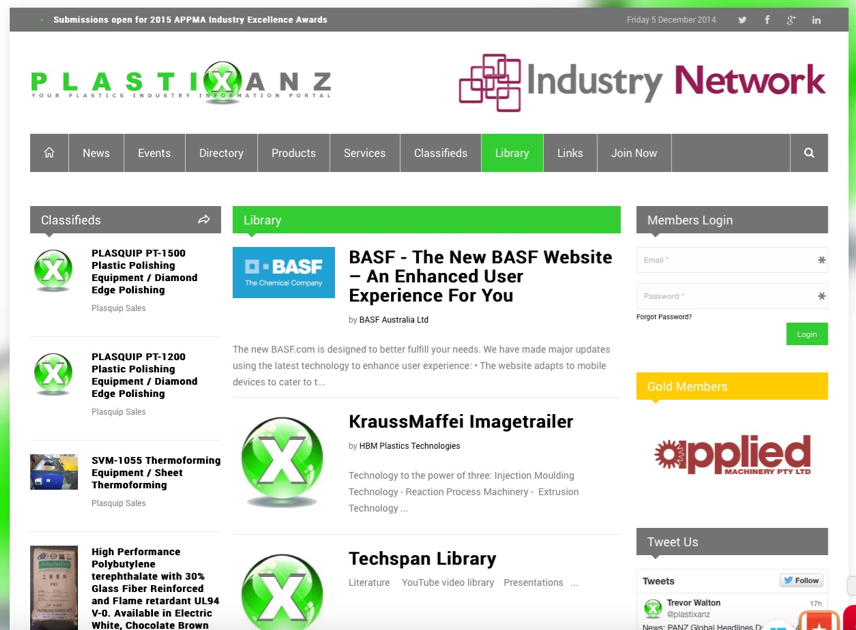Open the Twitter icon in top bar
This screenshot has height=630, width=856.
coord(742,20)
